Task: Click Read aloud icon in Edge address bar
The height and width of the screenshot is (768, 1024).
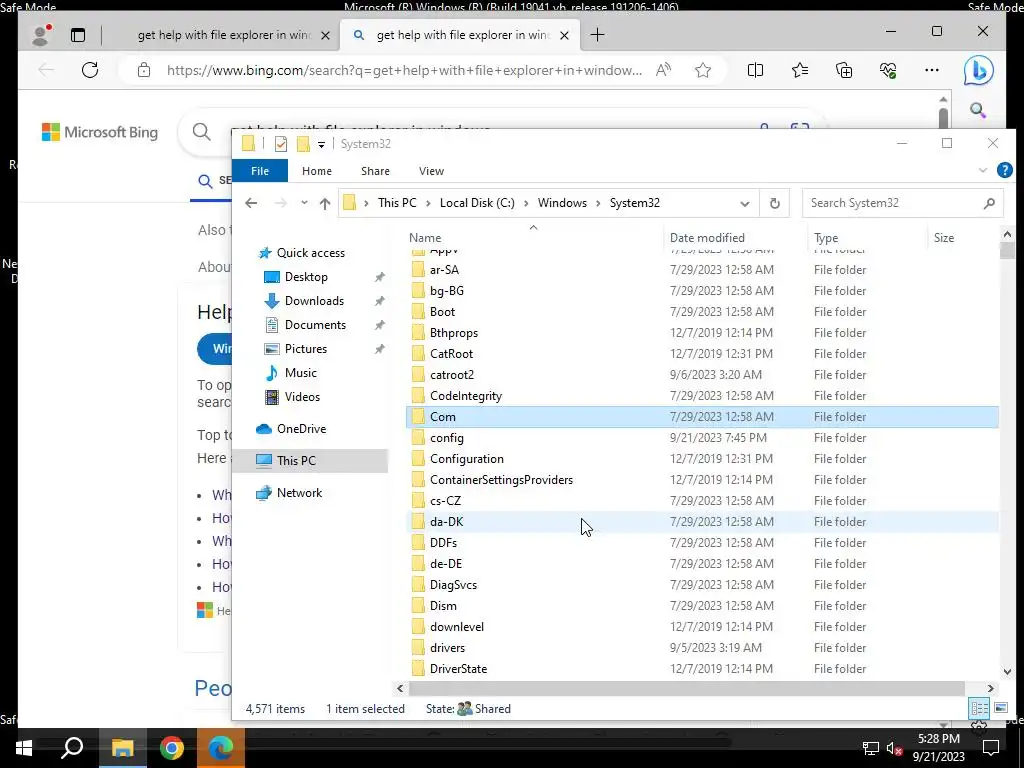Action: pos(664,70)
